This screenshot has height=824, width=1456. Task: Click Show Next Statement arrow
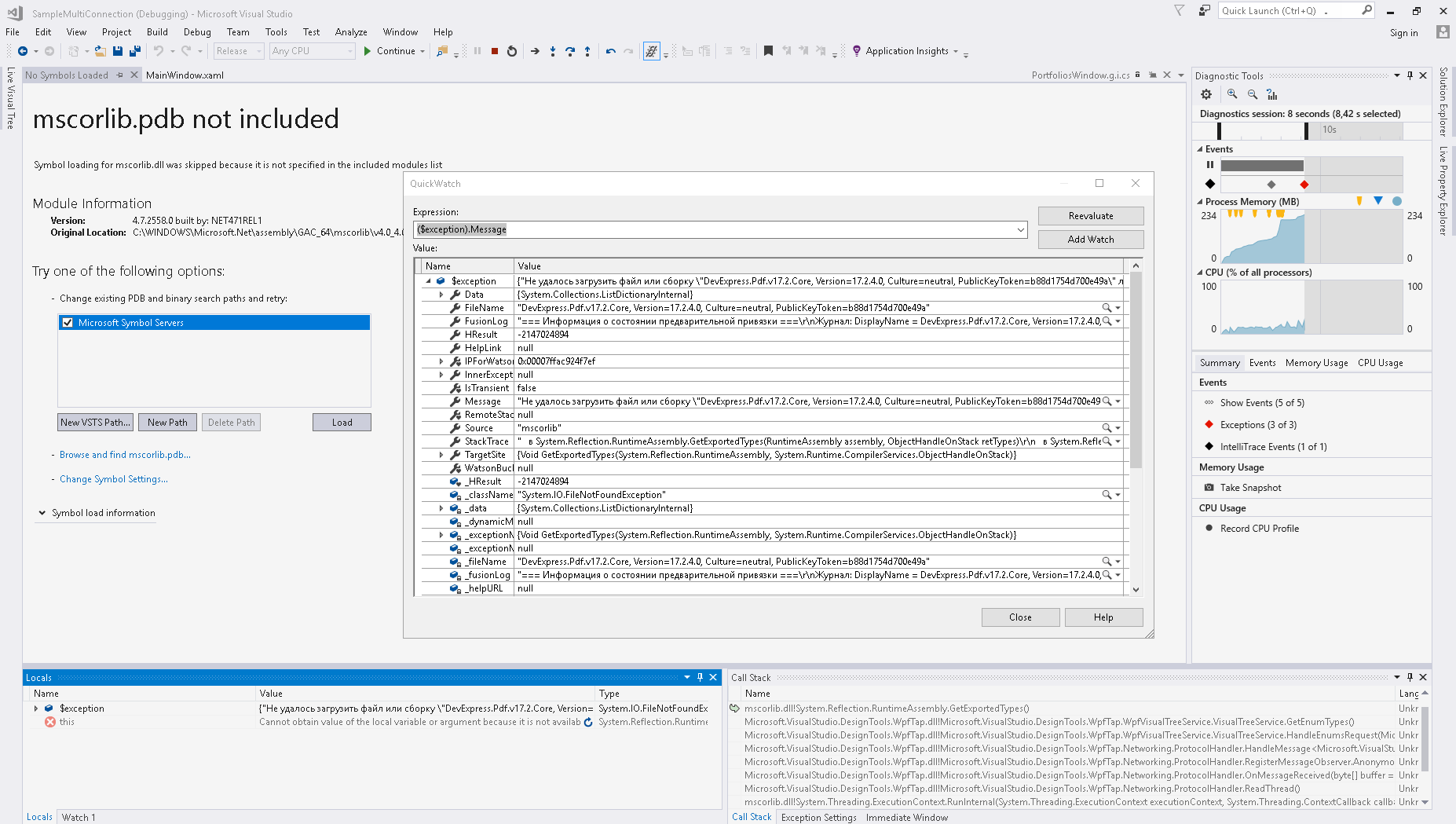tap(535, 51)
